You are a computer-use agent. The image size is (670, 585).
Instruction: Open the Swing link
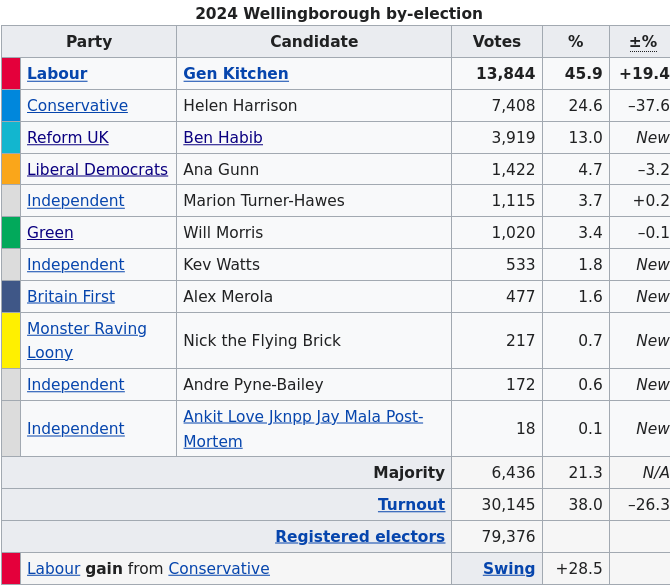(x=509, y=569)
